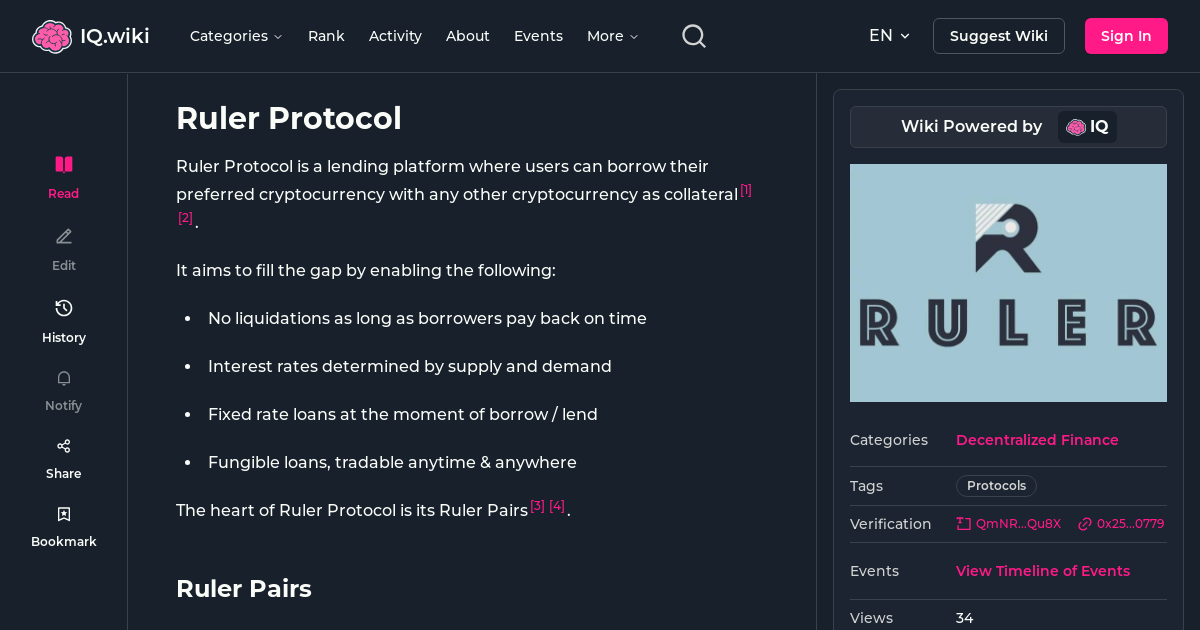
Task: Open the search magnifier icon
Action: pyautogui.click(x=693, y=35)
